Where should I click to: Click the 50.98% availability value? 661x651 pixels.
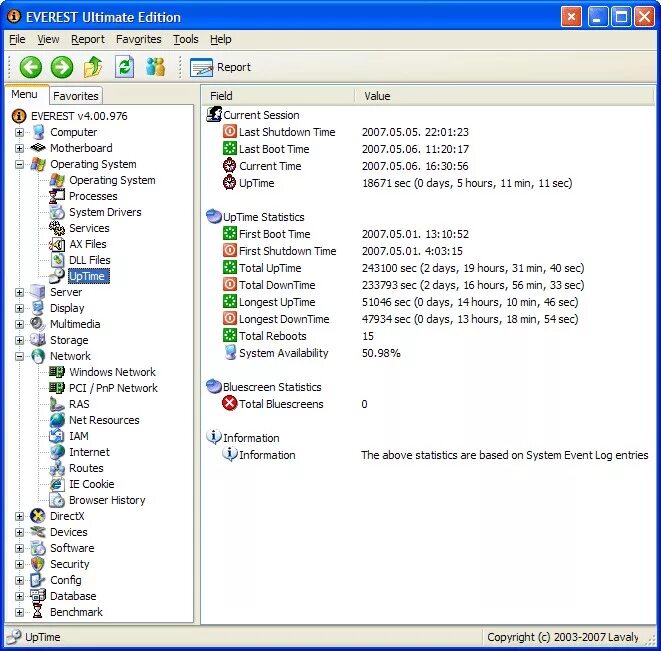click(x=381, y=353)
